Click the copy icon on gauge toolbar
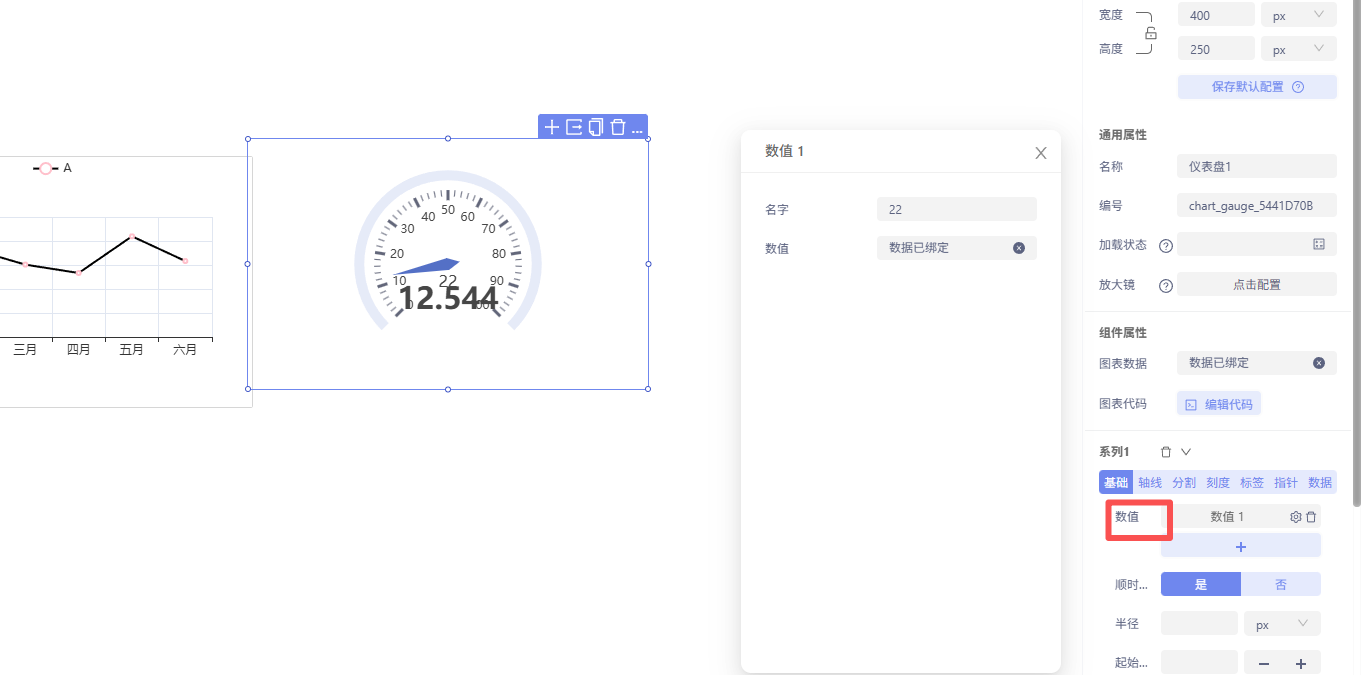 596,127
